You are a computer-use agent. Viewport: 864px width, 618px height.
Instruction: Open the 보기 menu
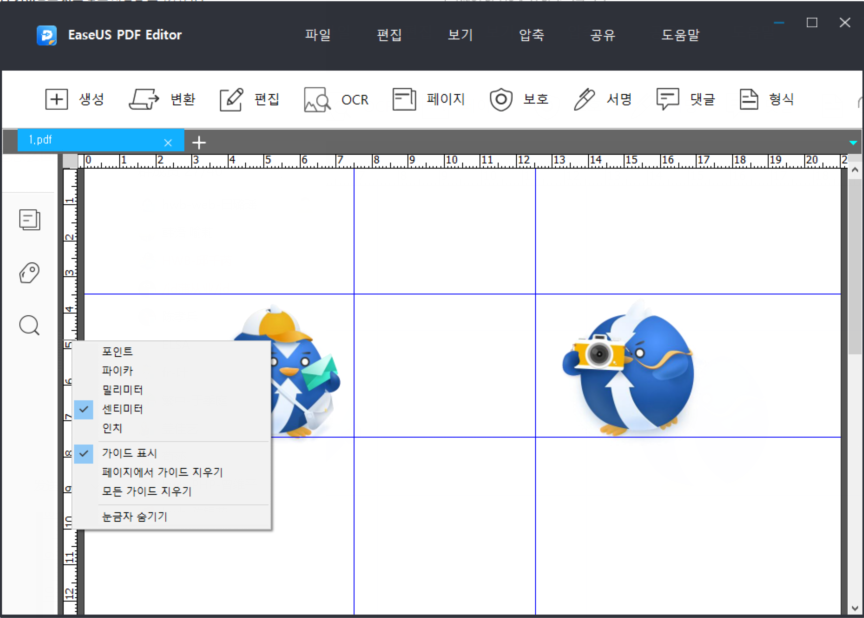click(460, 36)
